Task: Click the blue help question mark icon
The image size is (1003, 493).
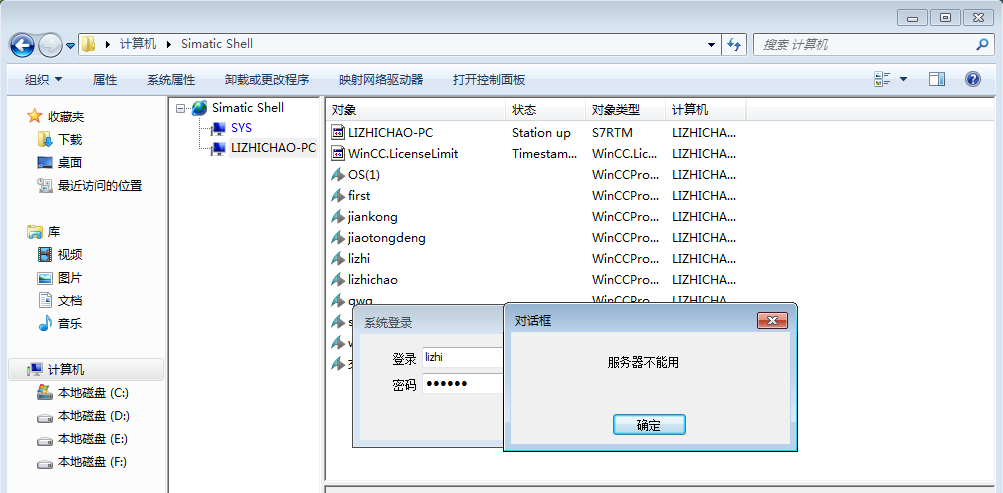Action: point(972,79)
